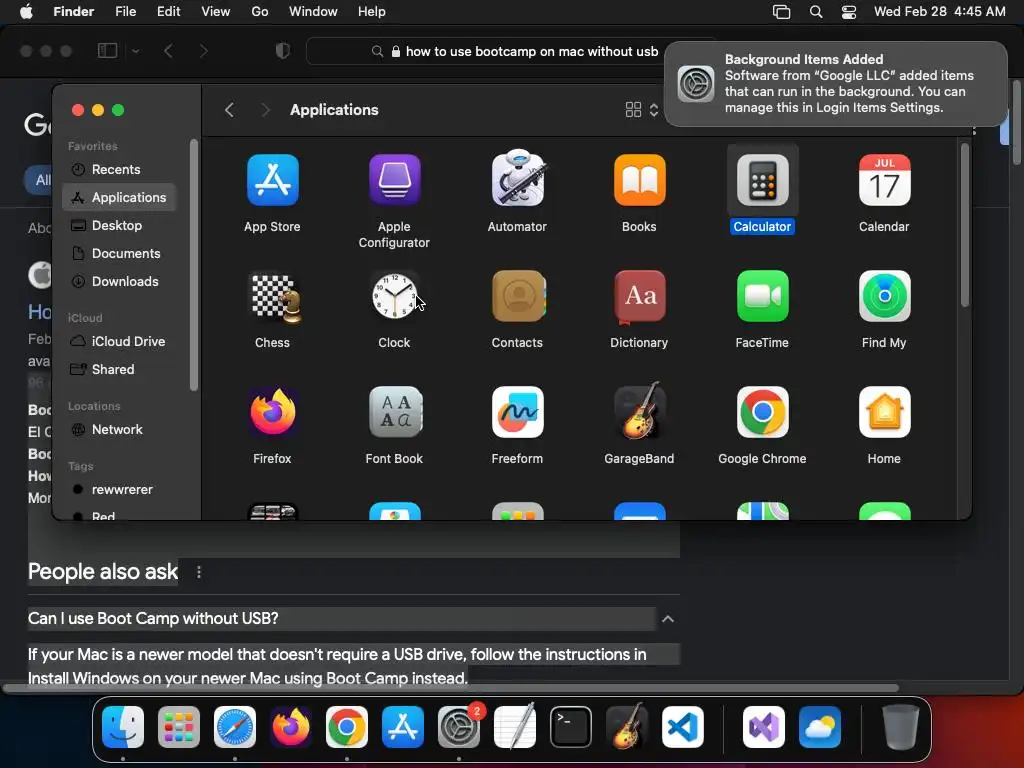Click the Background Items Added notification
This screenshot has height=768, width=1024.
[x=835, y=84]
